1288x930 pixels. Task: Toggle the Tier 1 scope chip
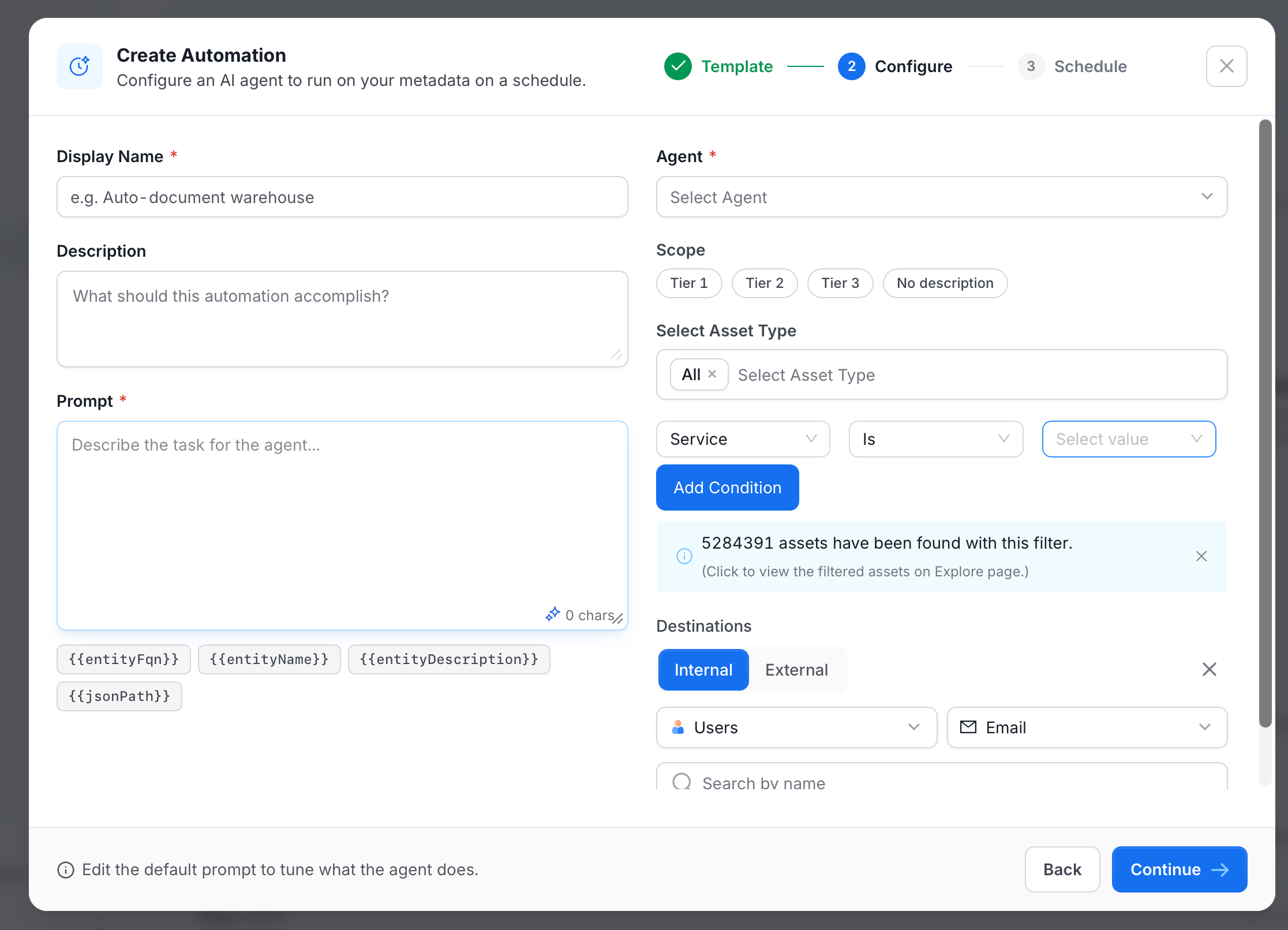[689, 283]
